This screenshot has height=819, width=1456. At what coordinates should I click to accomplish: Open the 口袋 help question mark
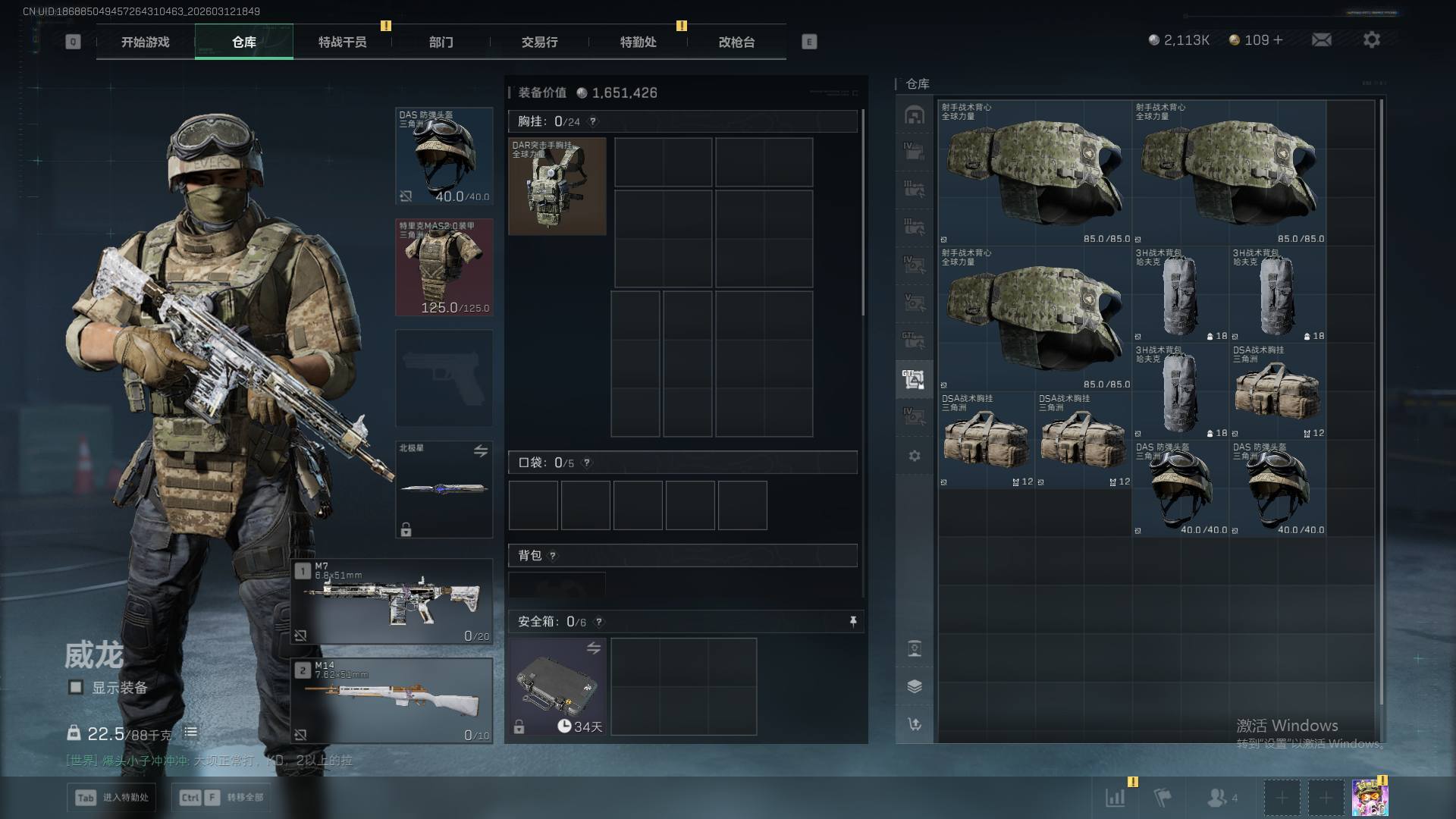586,463
